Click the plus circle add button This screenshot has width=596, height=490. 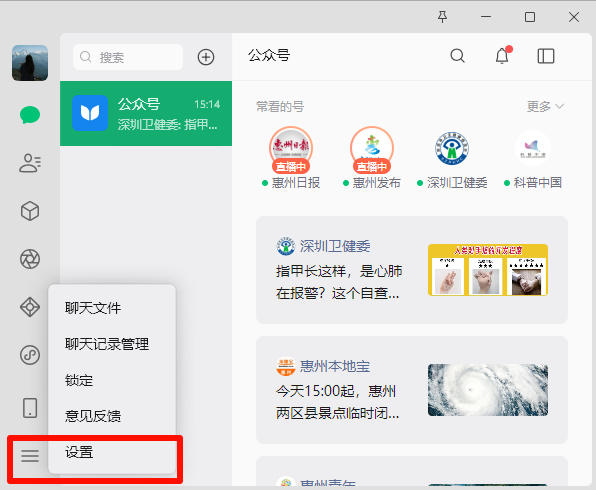pos(206,57)
